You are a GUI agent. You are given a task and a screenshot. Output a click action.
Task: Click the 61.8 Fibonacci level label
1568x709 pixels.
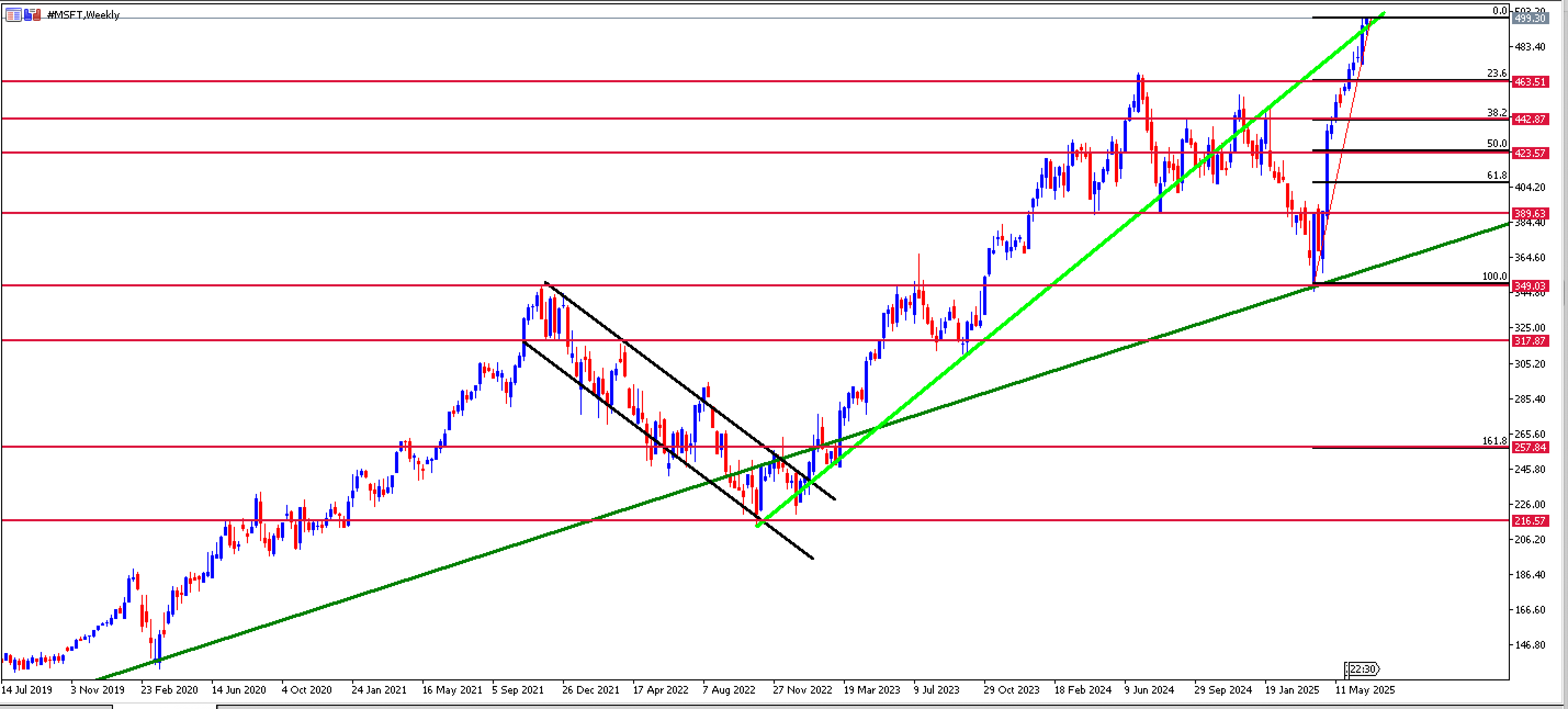(x=1496, y=175)
